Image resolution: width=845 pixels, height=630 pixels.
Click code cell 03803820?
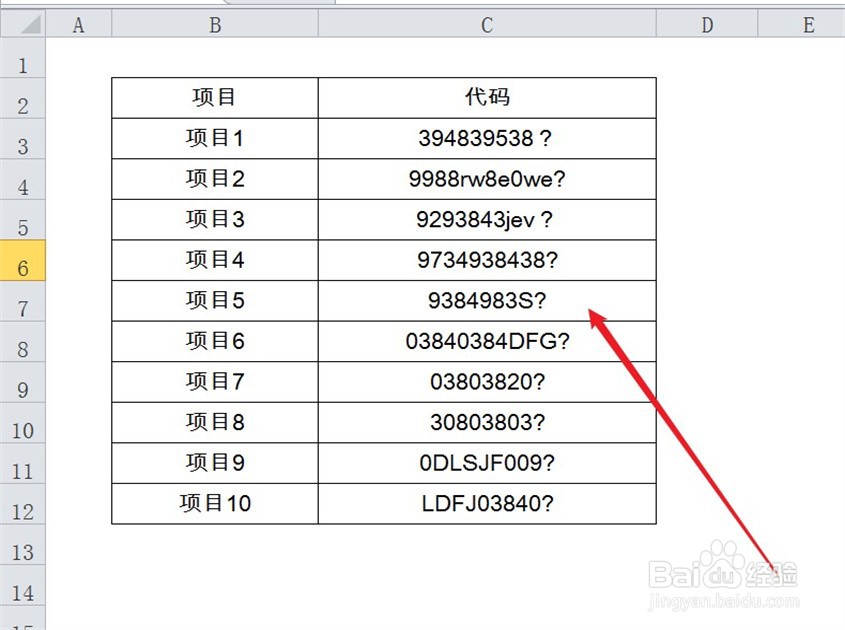coord(487,382)
